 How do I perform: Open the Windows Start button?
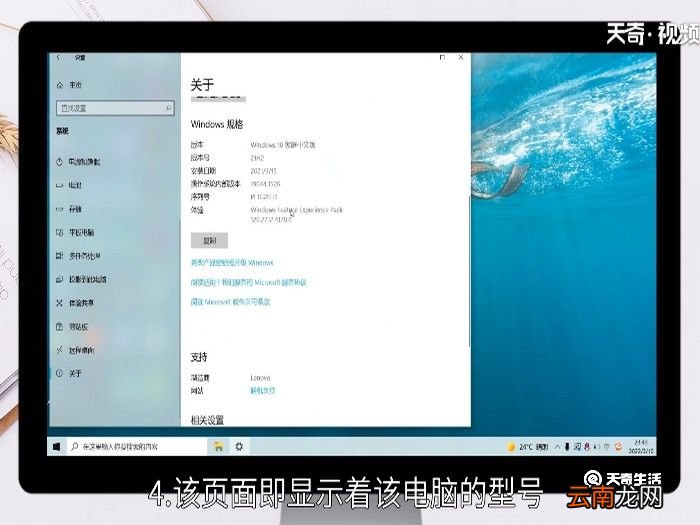tap(57, 446)
